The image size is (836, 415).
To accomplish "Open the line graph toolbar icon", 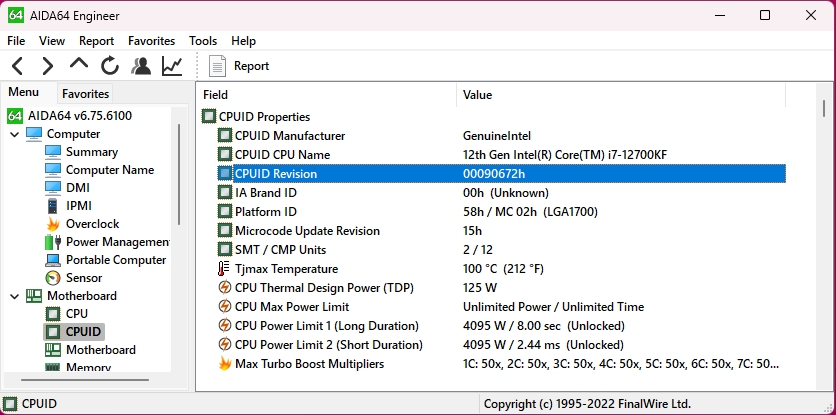I will click(x=172, y=66).
